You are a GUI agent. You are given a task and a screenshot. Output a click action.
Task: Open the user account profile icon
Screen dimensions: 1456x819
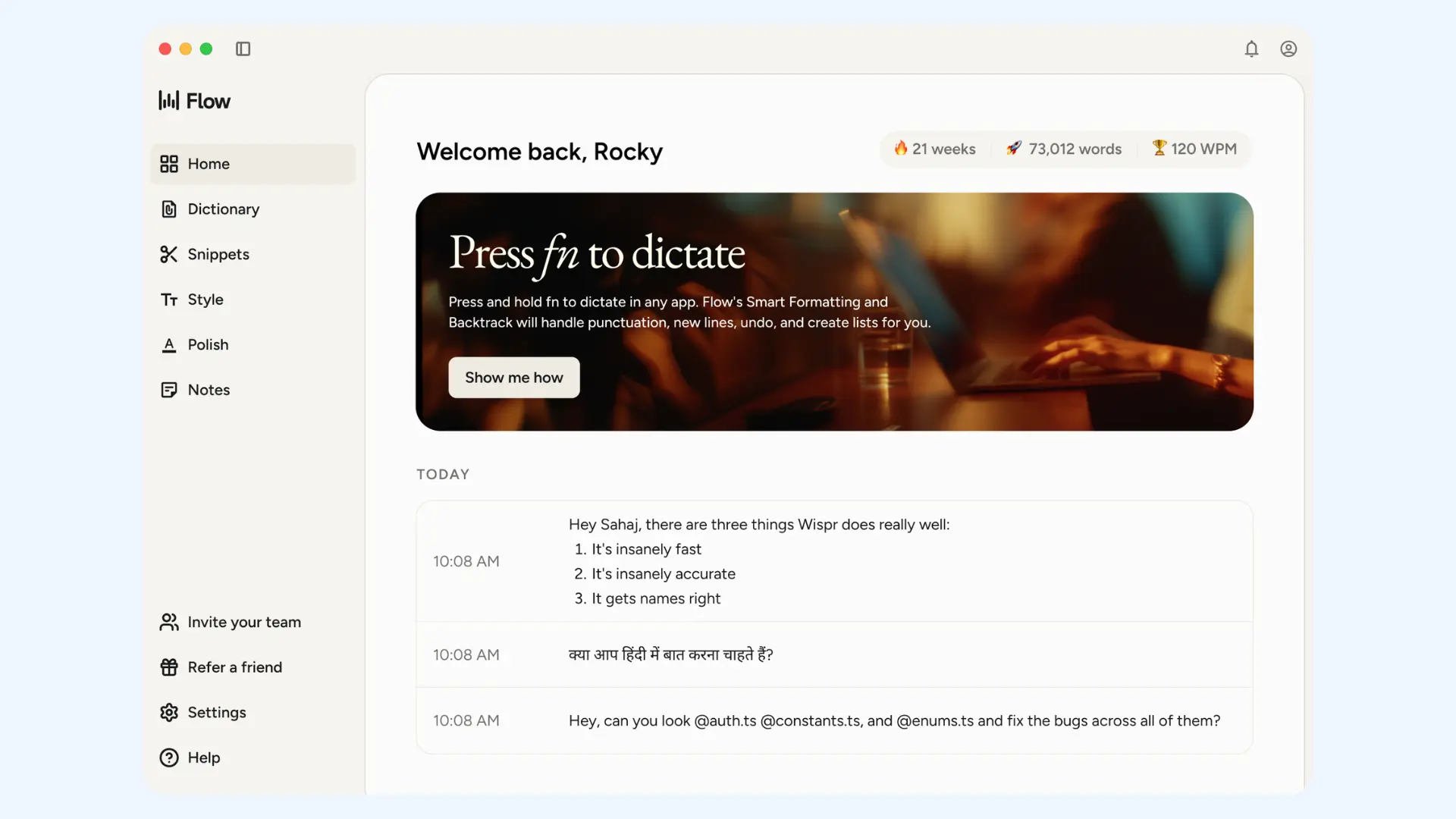click(x=1288, y=49)
